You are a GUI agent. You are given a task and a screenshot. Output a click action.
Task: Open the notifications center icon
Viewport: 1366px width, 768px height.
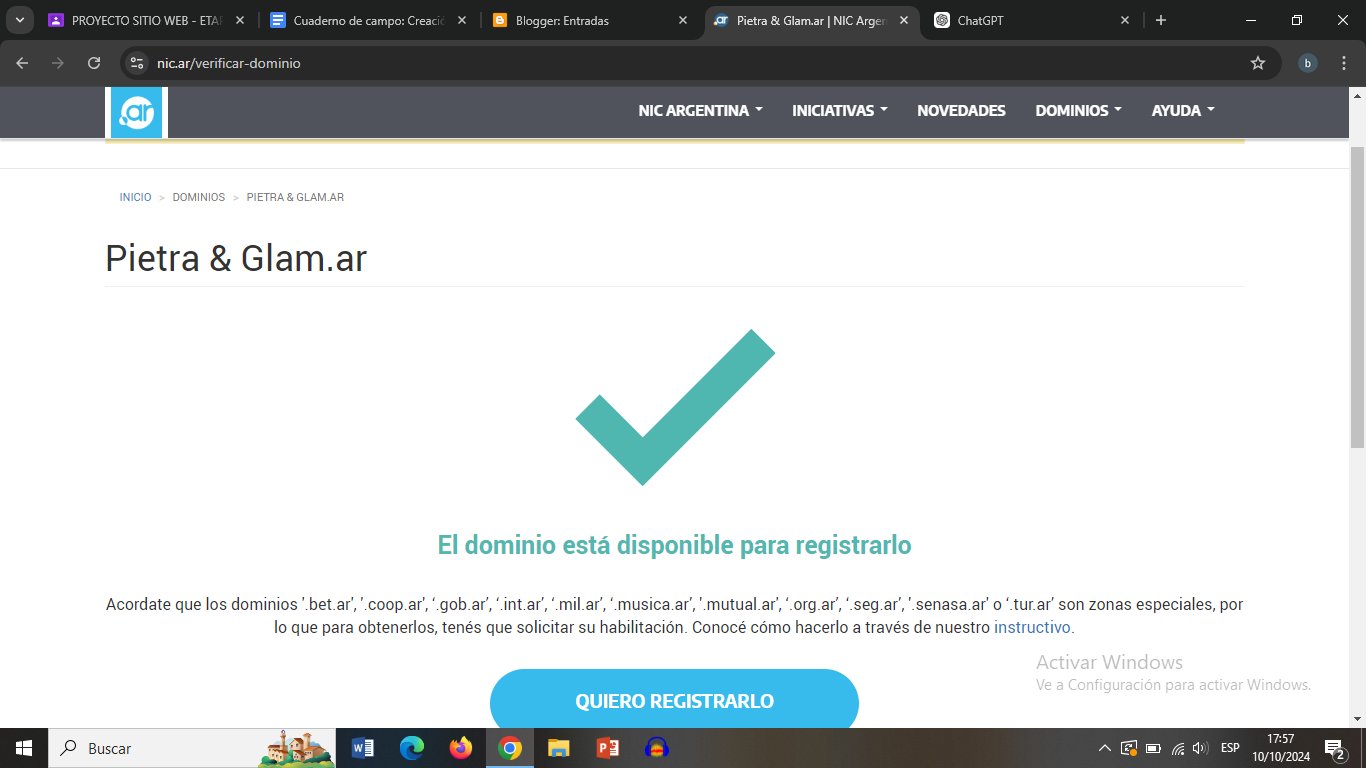point(1334,748)
